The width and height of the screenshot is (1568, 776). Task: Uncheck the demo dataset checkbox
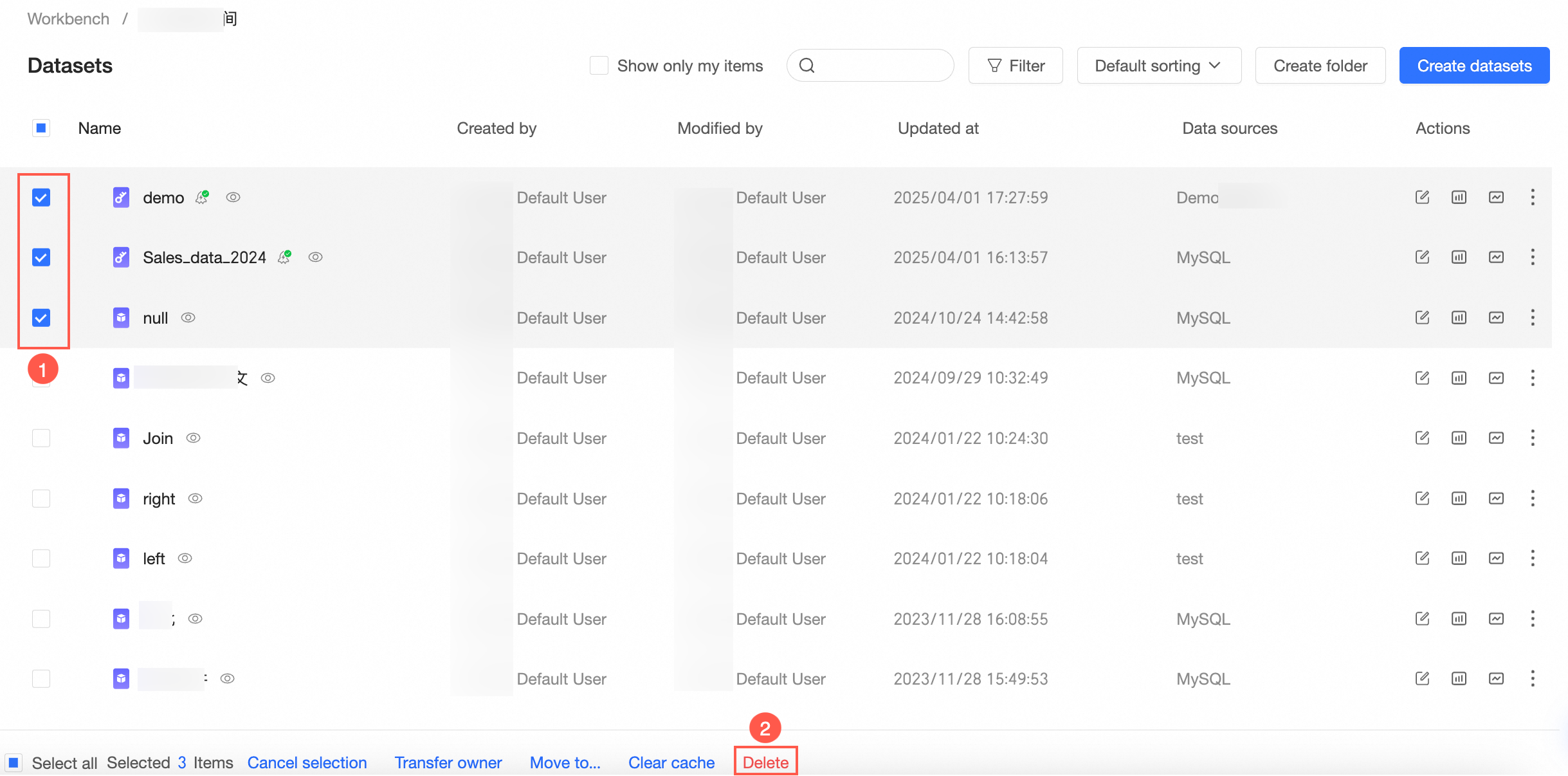pyautogui.click(x=41, y=198)
